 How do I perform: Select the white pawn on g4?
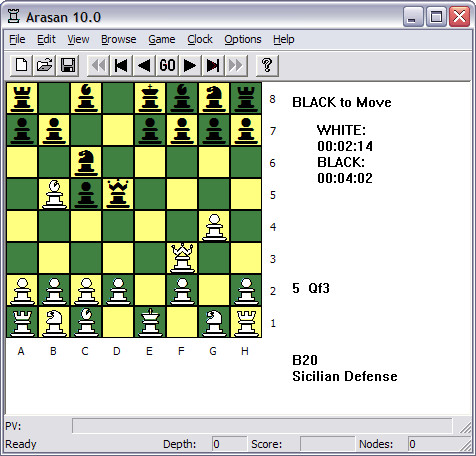[x=214, y=226]
